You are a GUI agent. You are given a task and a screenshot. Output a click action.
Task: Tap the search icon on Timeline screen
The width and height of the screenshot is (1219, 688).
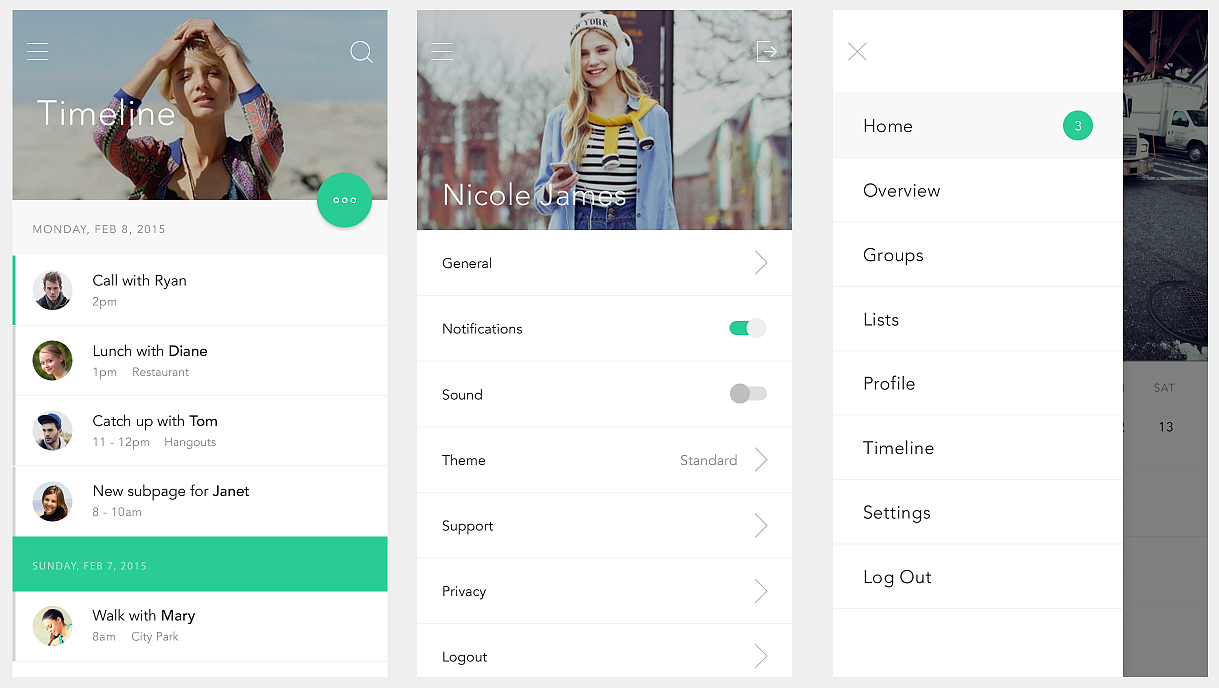click(x=362, y=52)
